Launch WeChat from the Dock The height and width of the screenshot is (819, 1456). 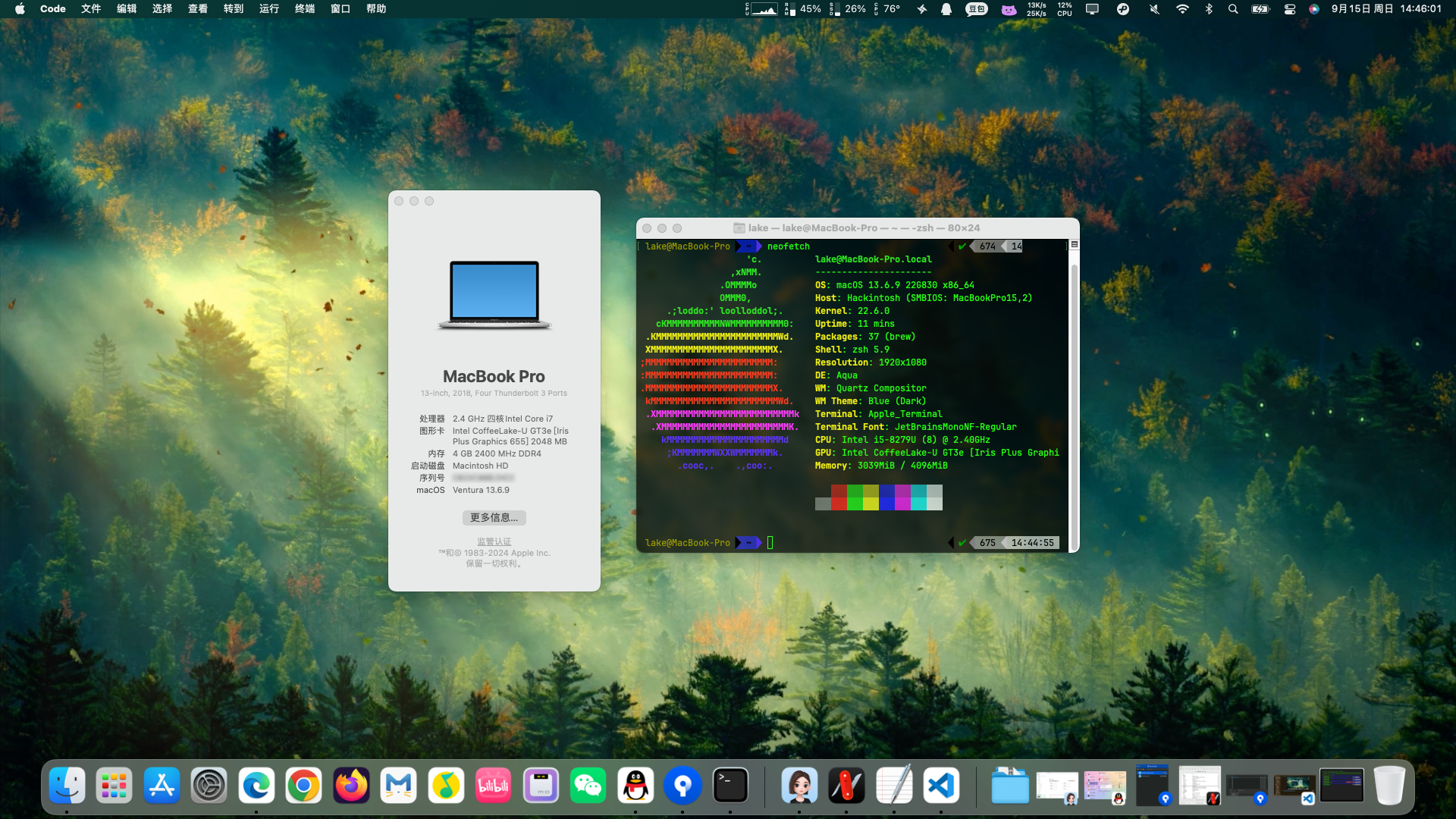pos(588,786)
